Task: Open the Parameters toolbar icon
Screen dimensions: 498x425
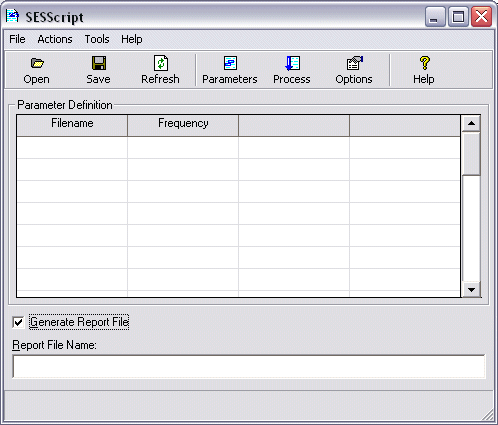Action: [230, 63]
